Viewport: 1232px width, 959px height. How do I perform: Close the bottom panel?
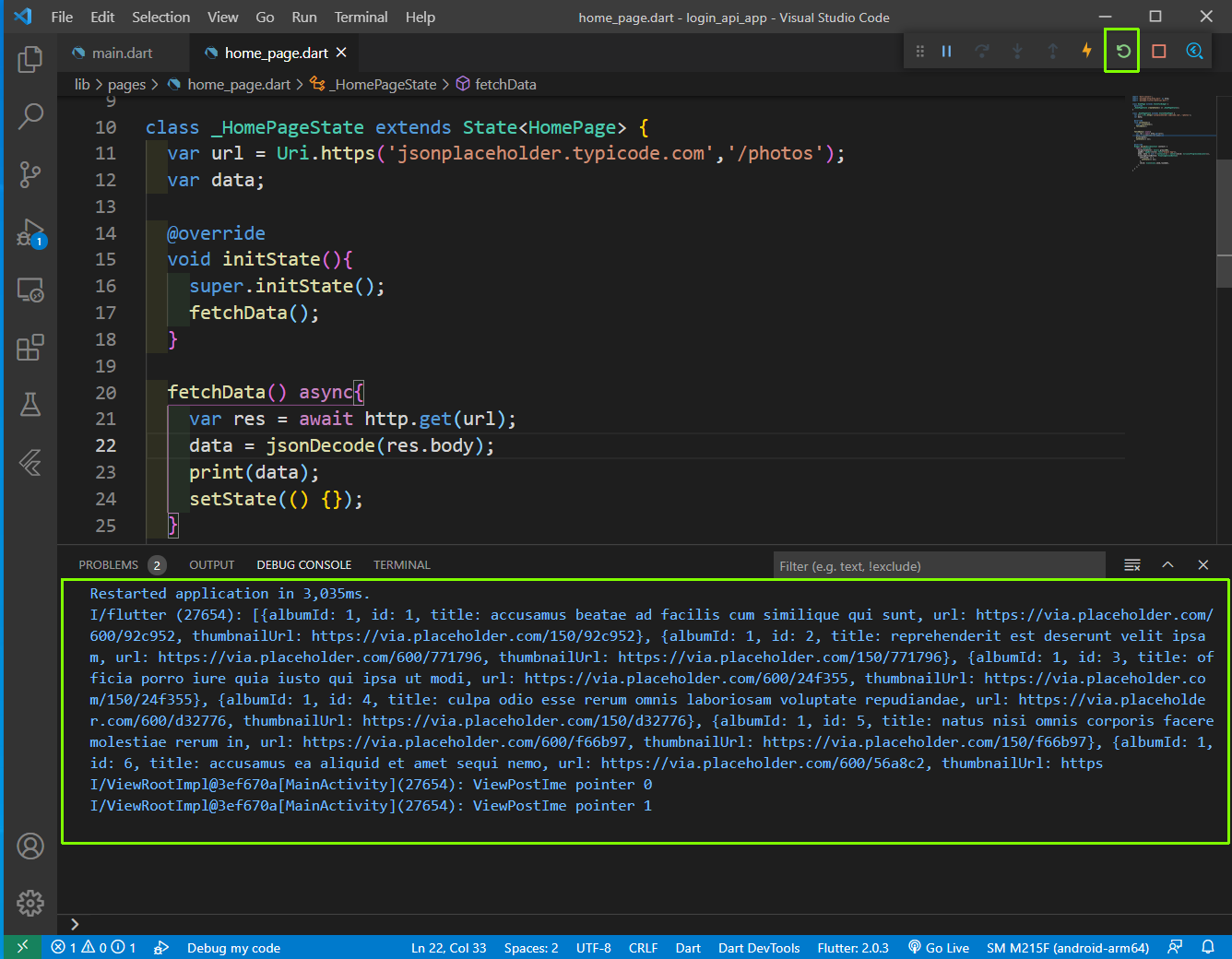click(1202, 565)
